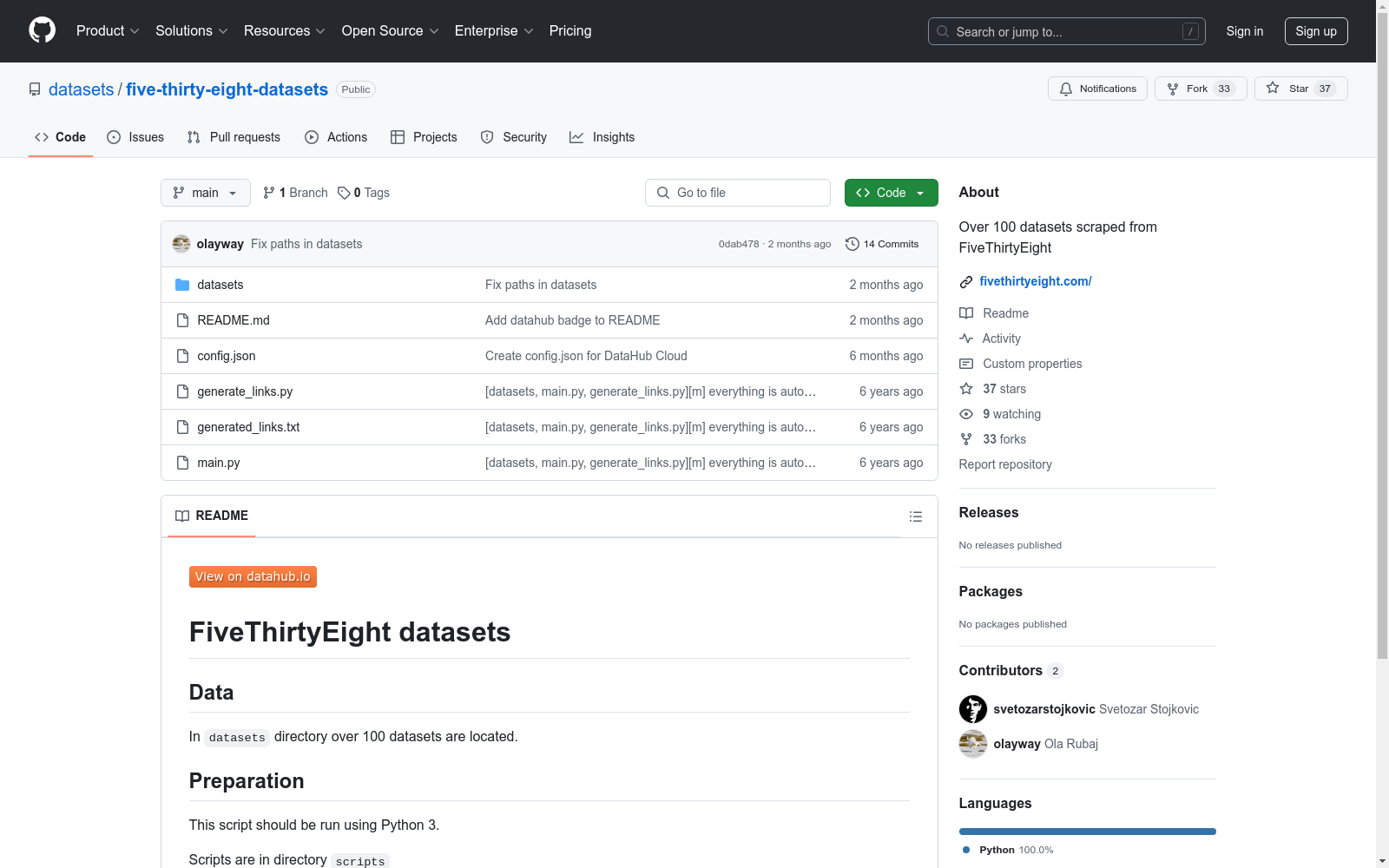This screenshot has height=868, width=1389.
Task: Click the stars icon in About sidebar
Action: (966, 389)
